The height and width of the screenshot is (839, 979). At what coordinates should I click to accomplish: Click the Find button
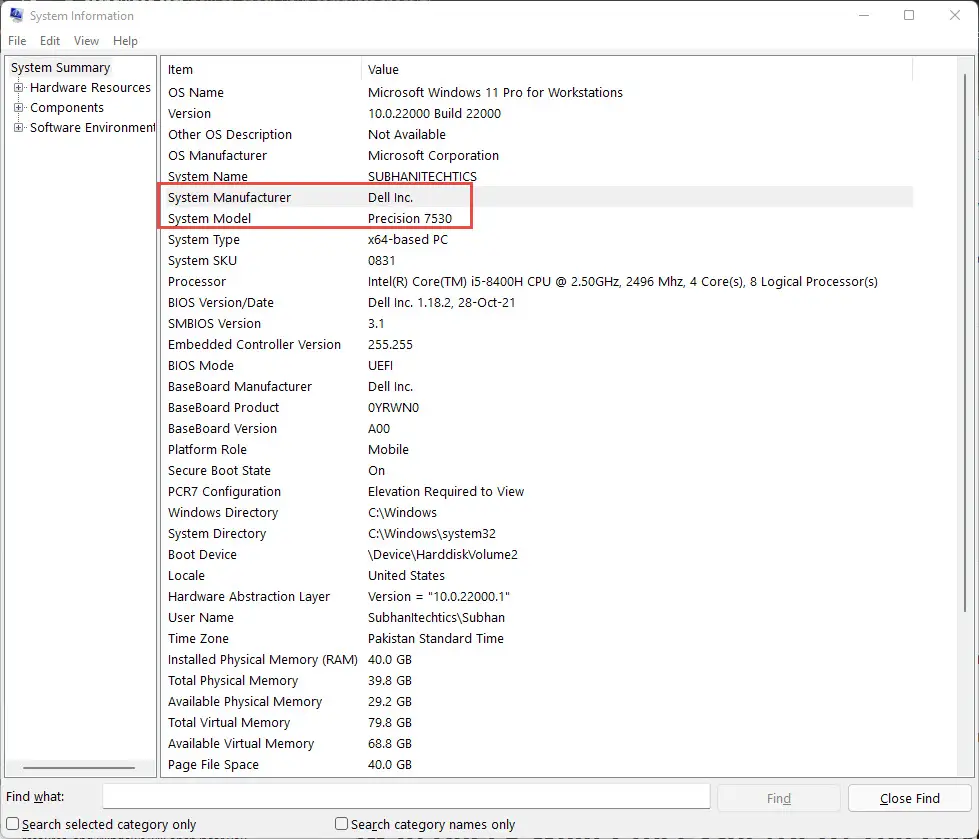pyautogui.click(x=779, y=798)
